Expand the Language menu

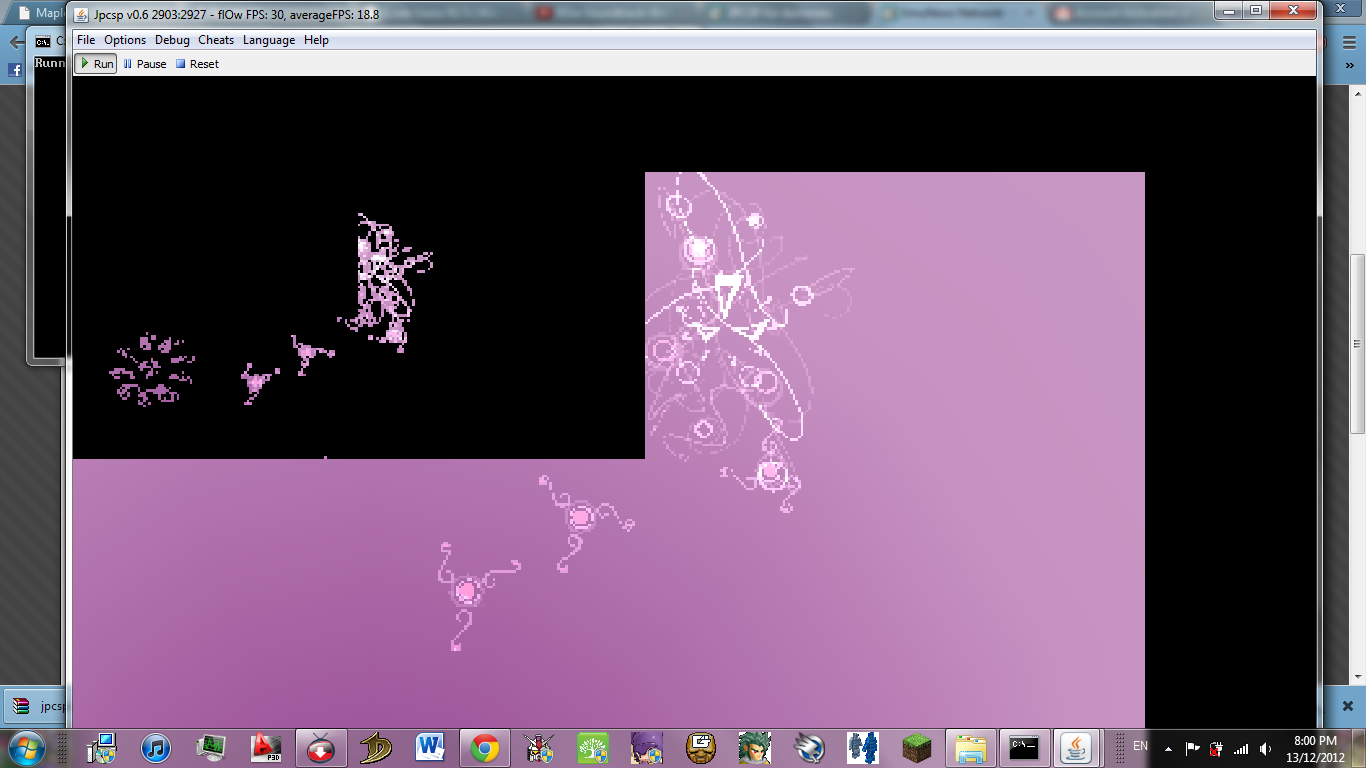[269, 40]
